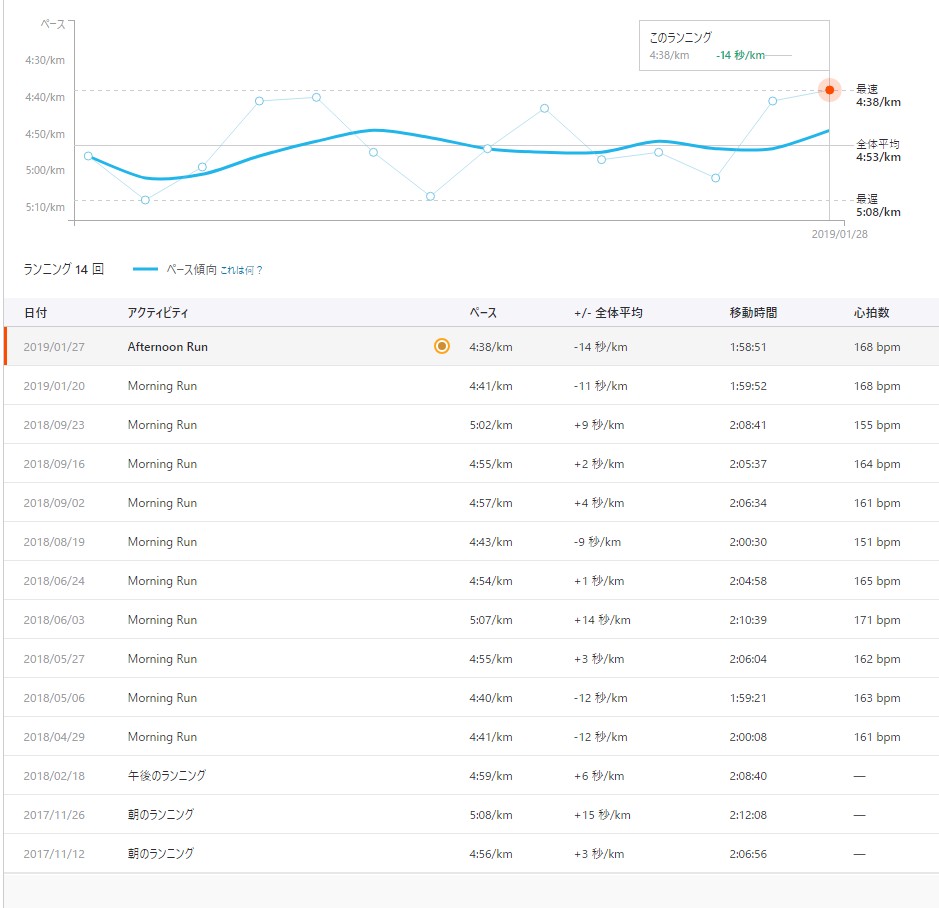
Task: Open Morning Run from 2018/09/23
Action: (x=162, y=425)
